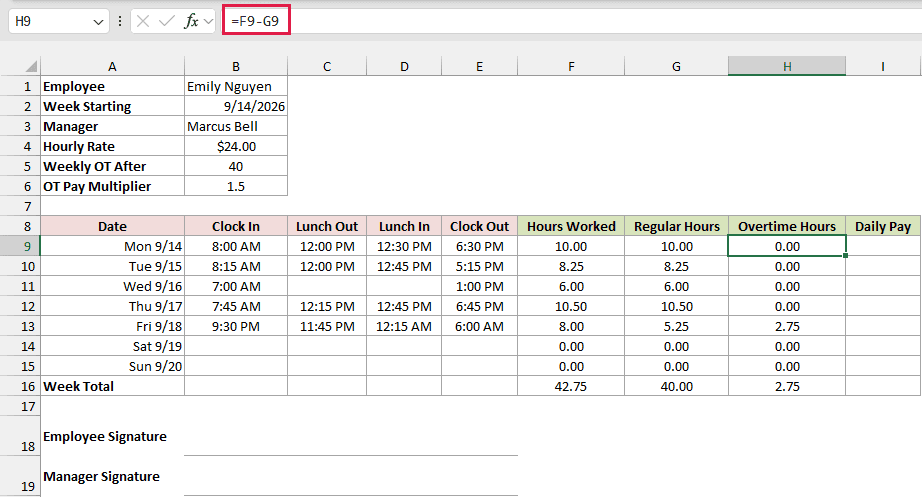Click the 40.00 total regular hours cell
922x497 pixels.
tap(676, 386)
